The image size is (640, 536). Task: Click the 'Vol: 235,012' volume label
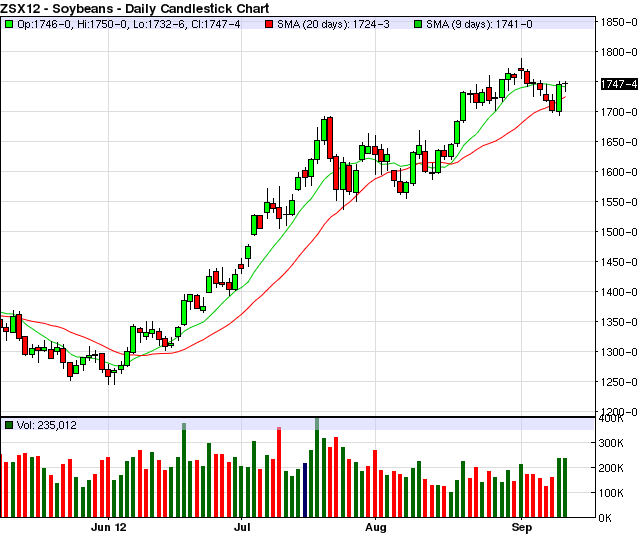point(47,425)
